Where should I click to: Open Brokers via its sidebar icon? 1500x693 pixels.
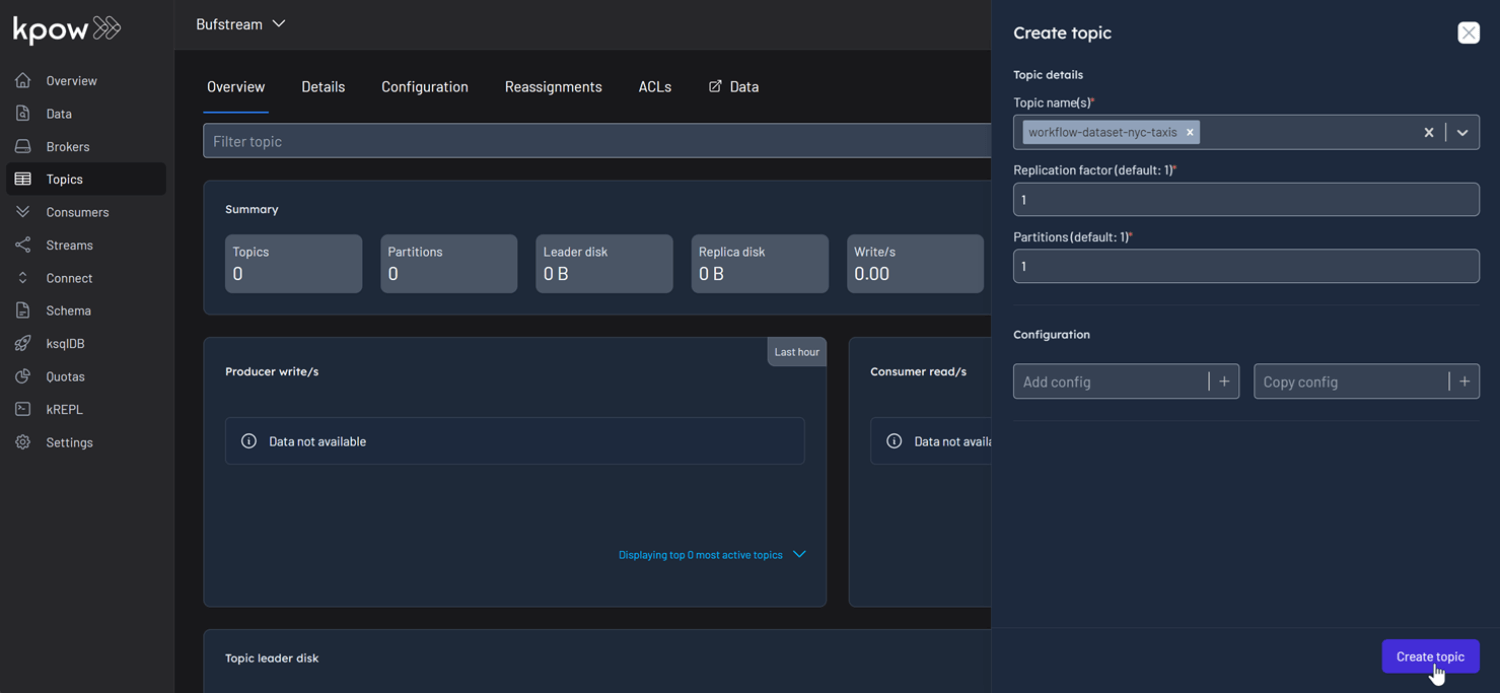click(x=23, y=147)
